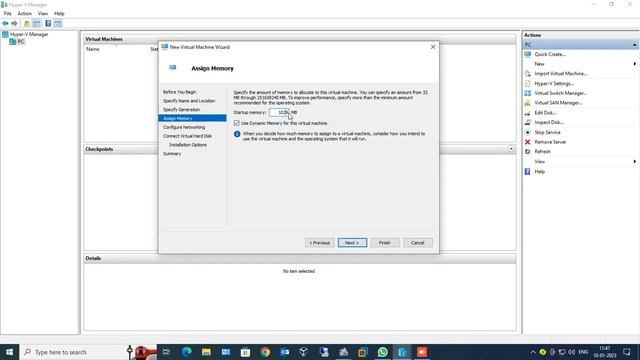Click the green Refresh icon in Actions

528,151
